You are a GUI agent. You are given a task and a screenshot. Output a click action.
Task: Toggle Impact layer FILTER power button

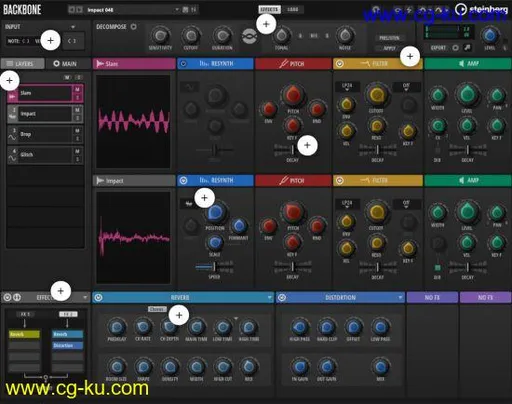(339, 180)
